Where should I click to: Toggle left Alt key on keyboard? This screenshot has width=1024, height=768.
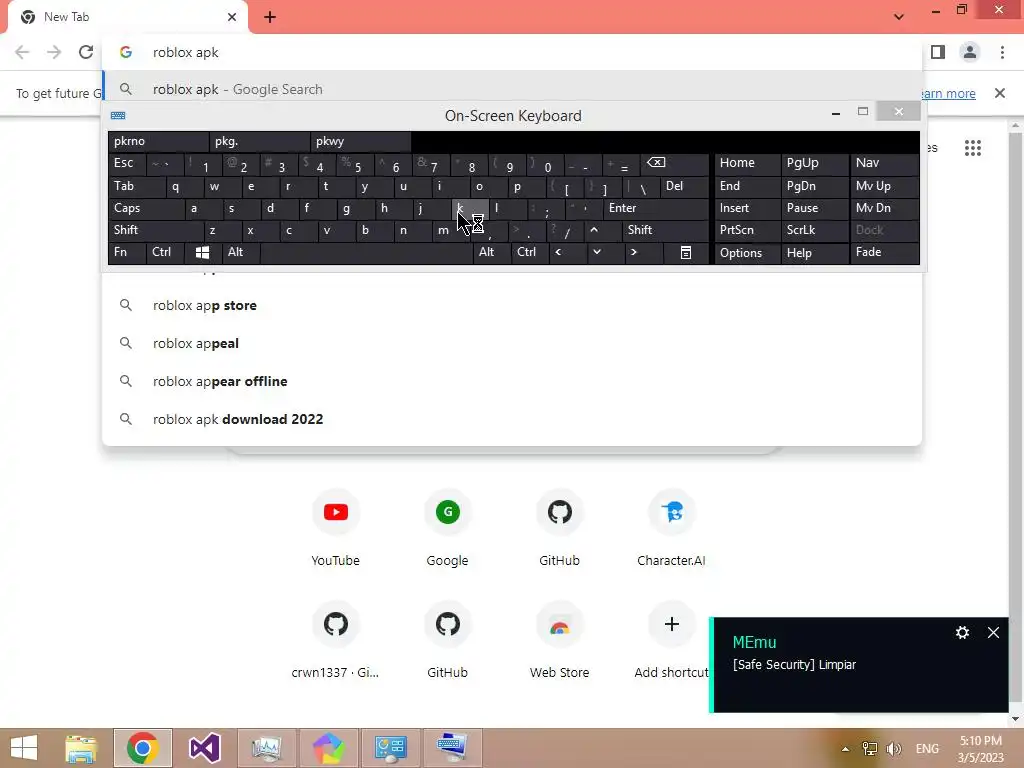241,253
